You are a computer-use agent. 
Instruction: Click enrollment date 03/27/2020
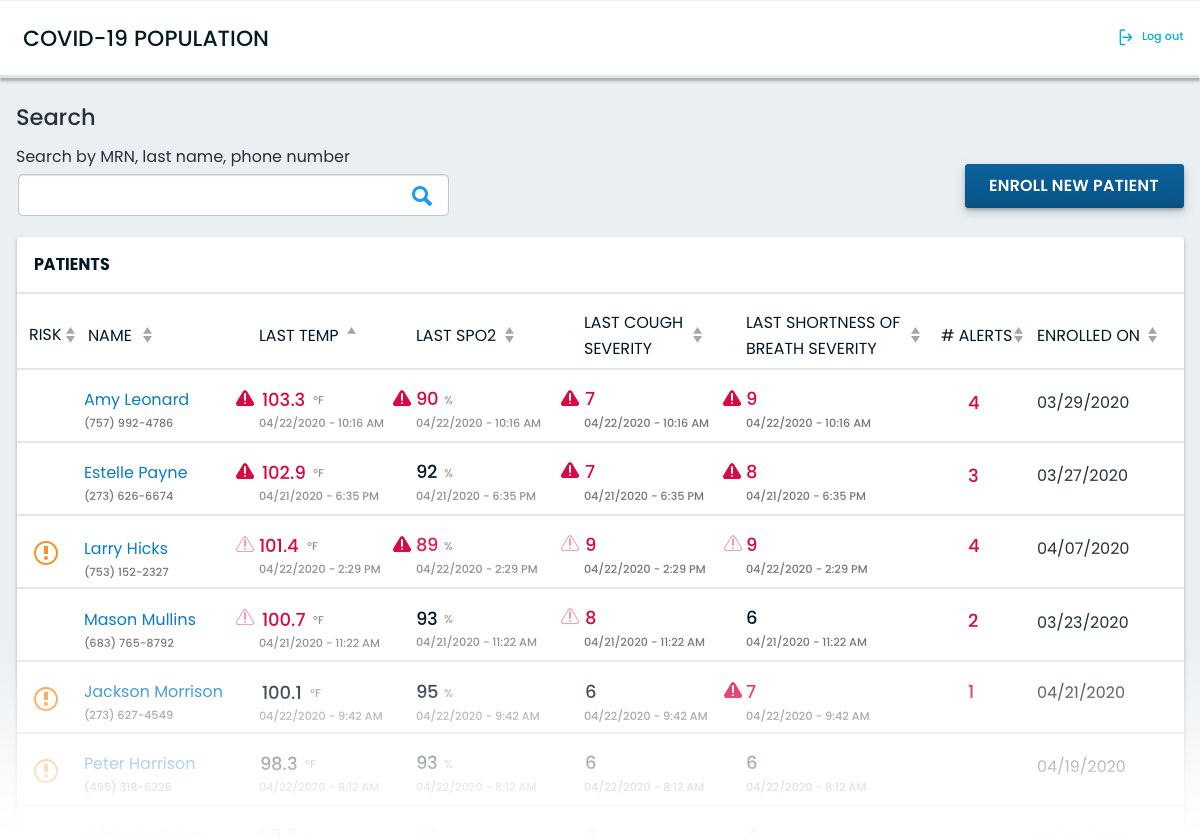click(x=1083, y=476)
